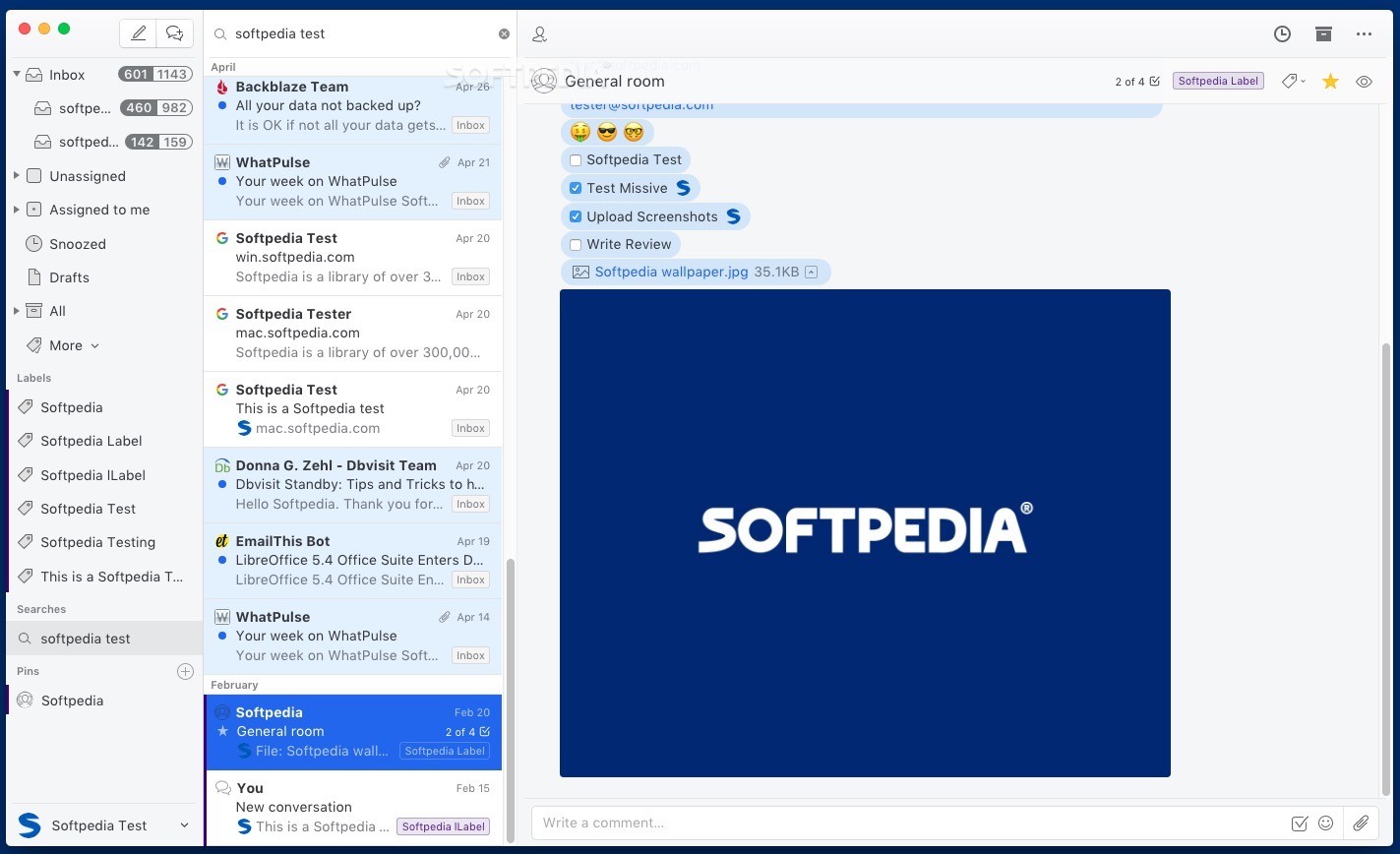Snooze conversation with clock icon

click(1282, 33)
